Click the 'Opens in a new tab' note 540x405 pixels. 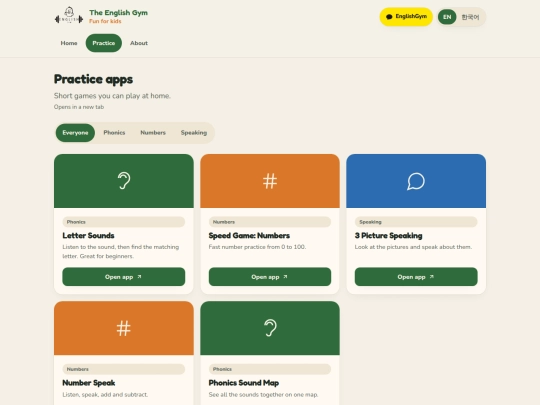click(79, 107)
